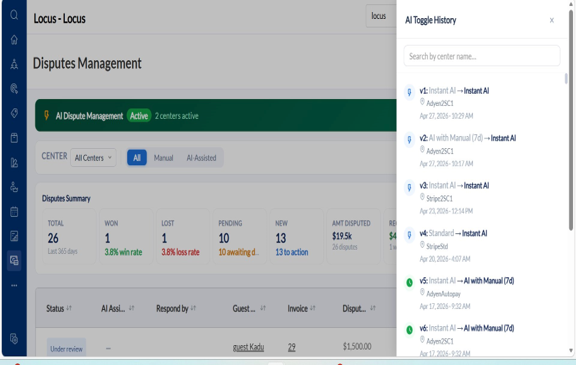Screen dimensions: 576x365
Task: Switch to the AI-Assisted filter tab
Action: click(x=201, y=158)
